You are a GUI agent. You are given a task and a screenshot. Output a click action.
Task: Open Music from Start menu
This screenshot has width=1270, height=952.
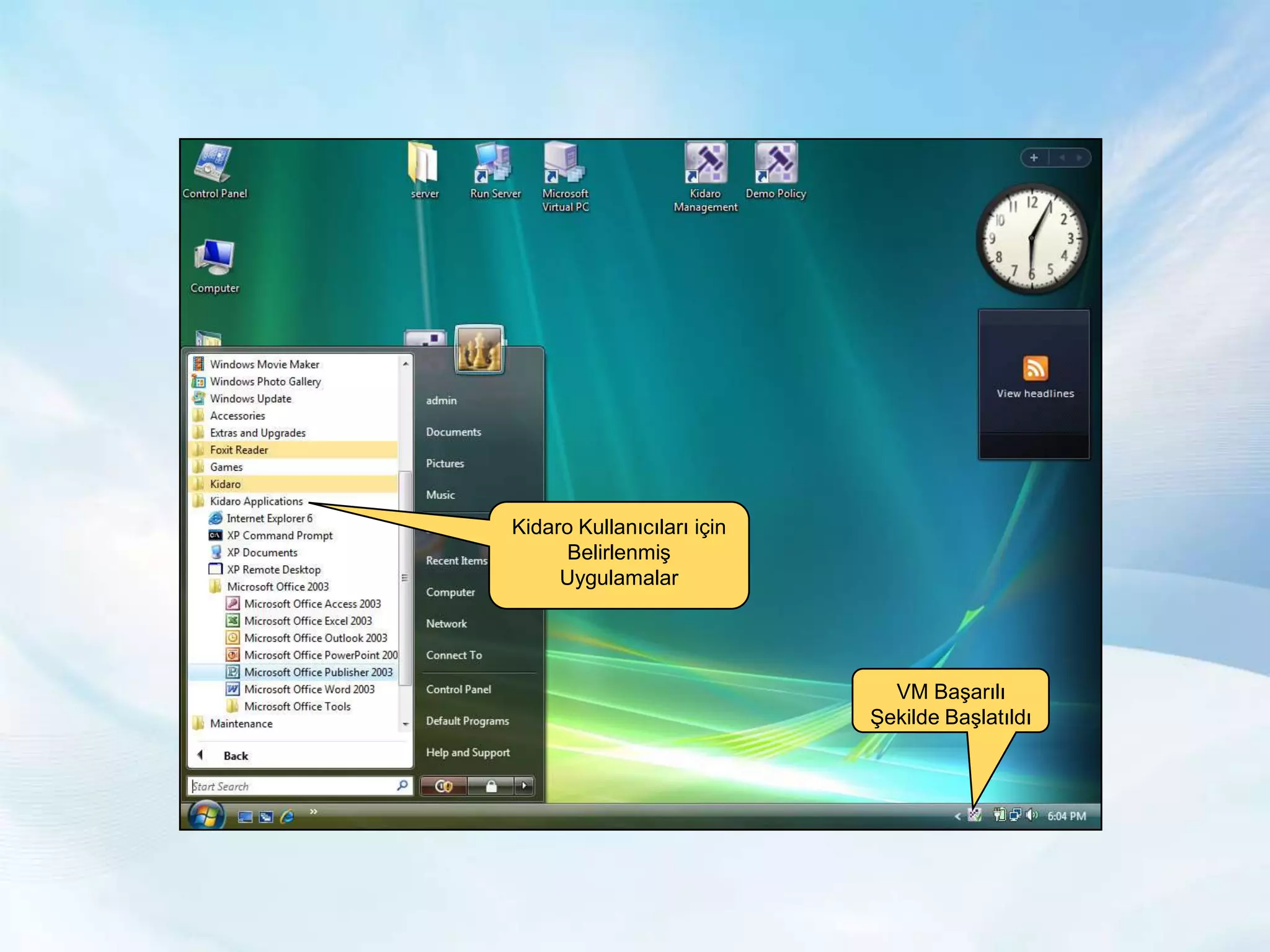pos(440,495)
